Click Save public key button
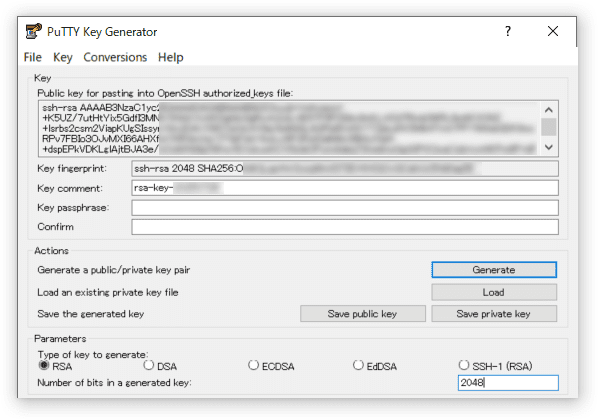This screenshot has height=420, width=598. [363, 314]
